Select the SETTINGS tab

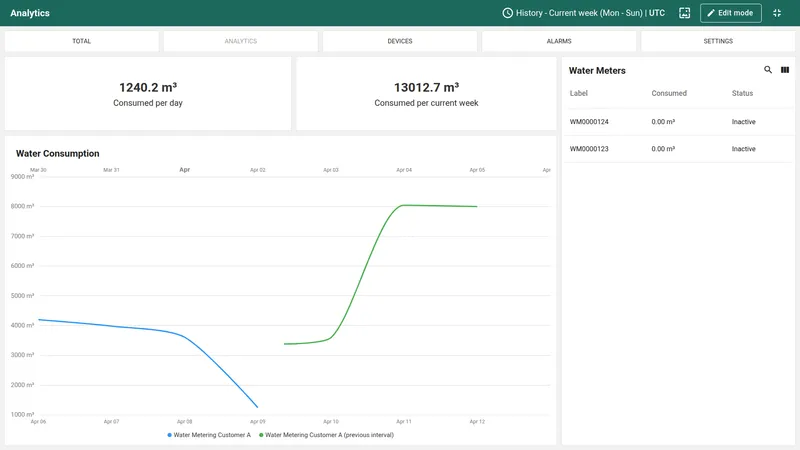point(718,41)
